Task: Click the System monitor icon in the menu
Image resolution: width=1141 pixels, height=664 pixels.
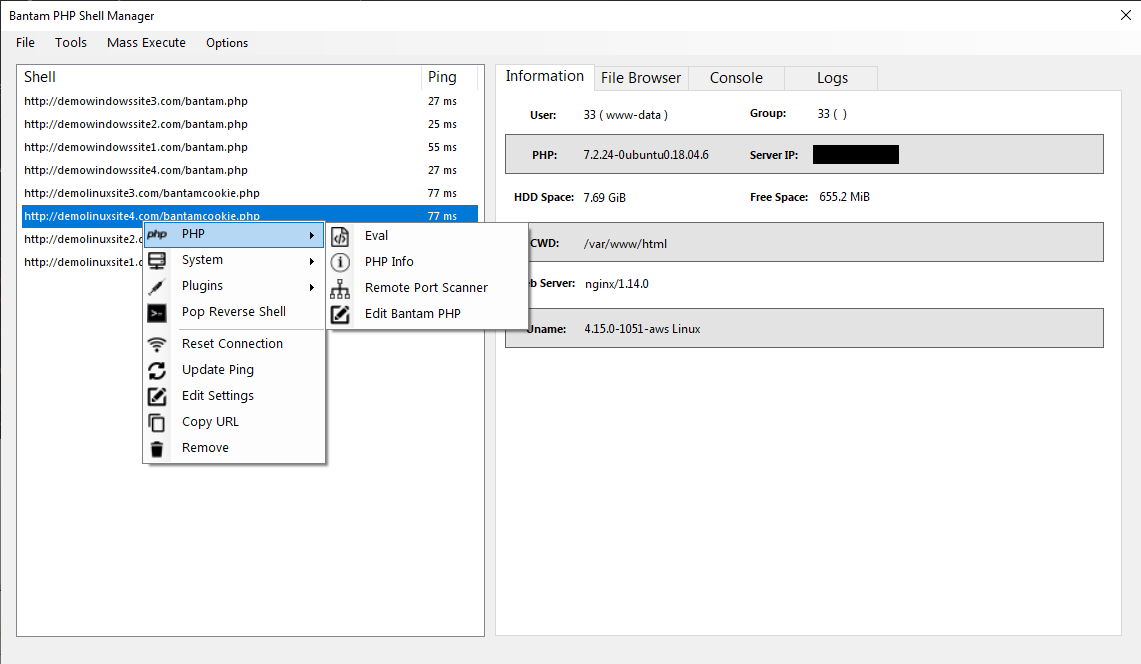Action: (157, 259)
